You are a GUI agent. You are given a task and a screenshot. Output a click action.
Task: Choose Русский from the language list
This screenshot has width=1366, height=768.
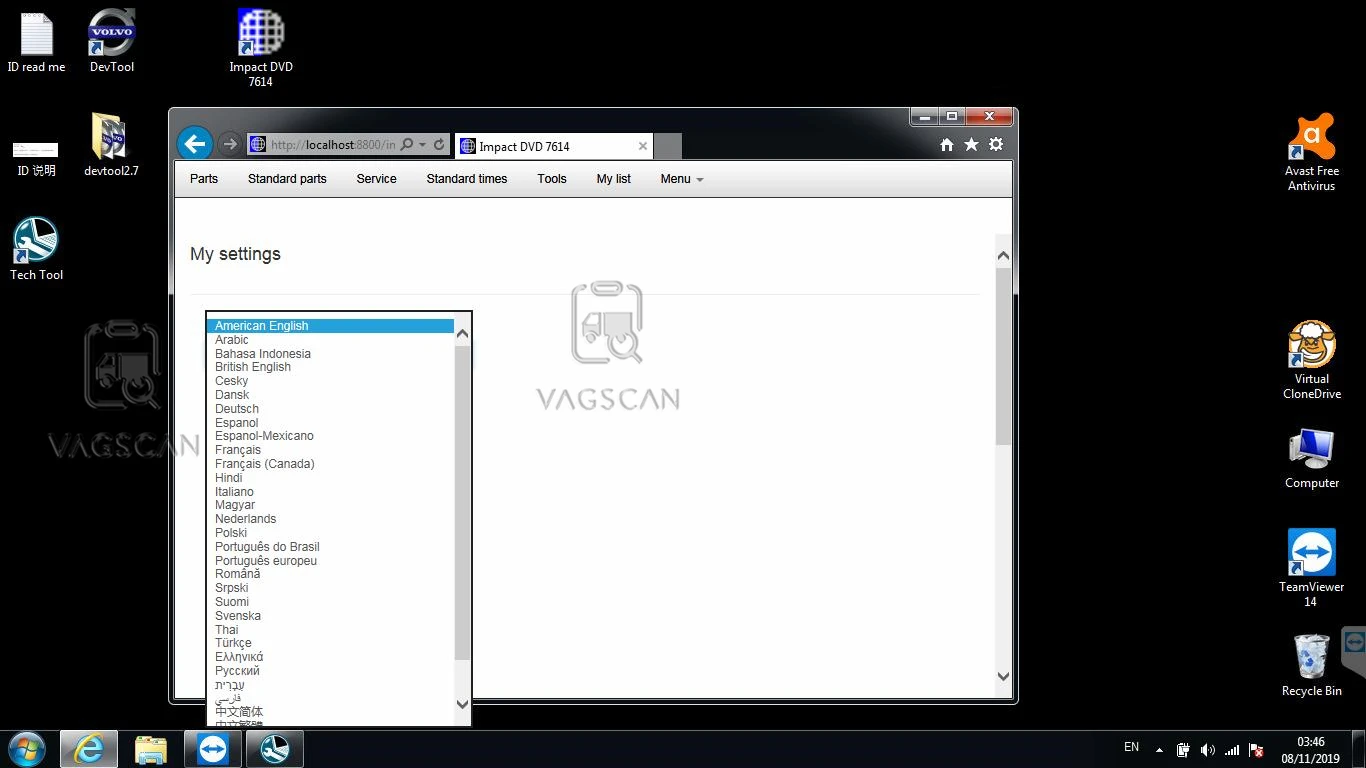330,671
